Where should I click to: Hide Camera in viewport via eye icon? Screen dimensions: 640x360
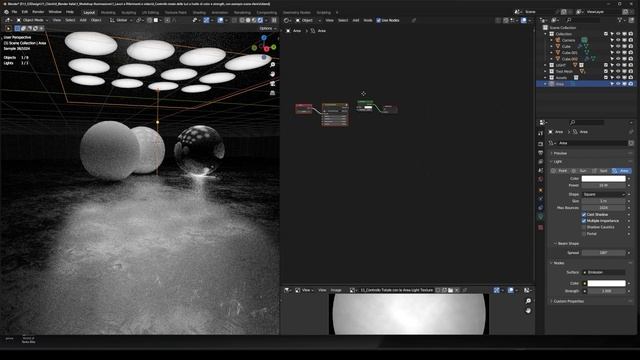[x=618, y=40]
